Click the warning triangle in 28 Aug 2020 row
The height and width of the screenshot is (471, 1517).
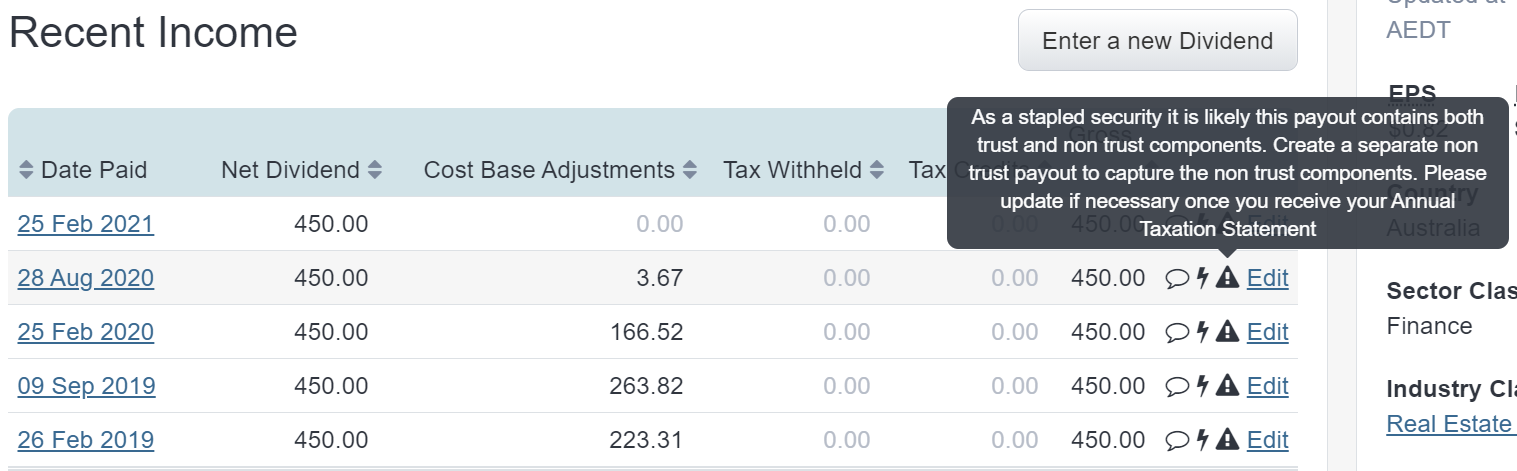1227,278
